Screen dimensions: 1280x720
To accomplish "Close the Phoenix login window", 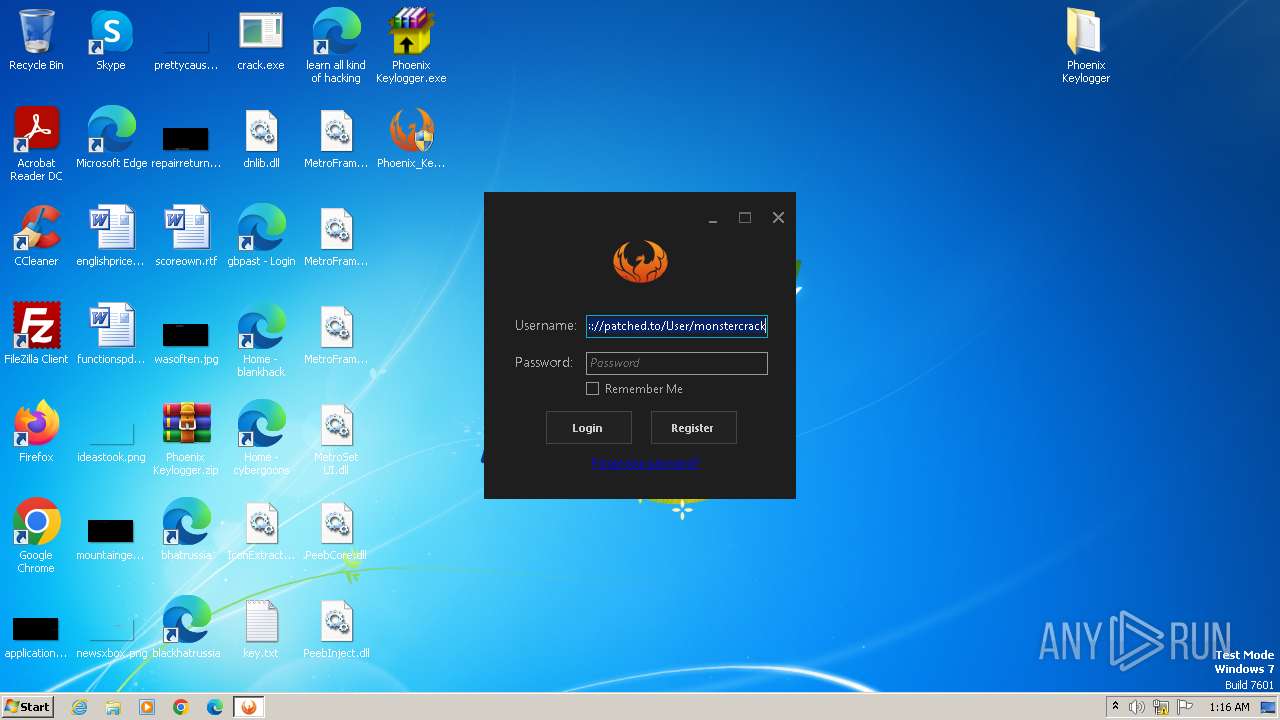I will point(778,218).
